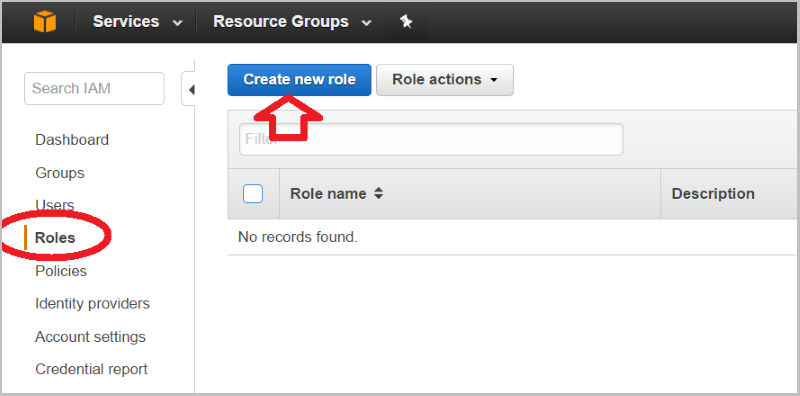The height and width of the screenshot is (396, 800).
Task: Click into the roles Filter text box
Action: [x=431, y=139]
